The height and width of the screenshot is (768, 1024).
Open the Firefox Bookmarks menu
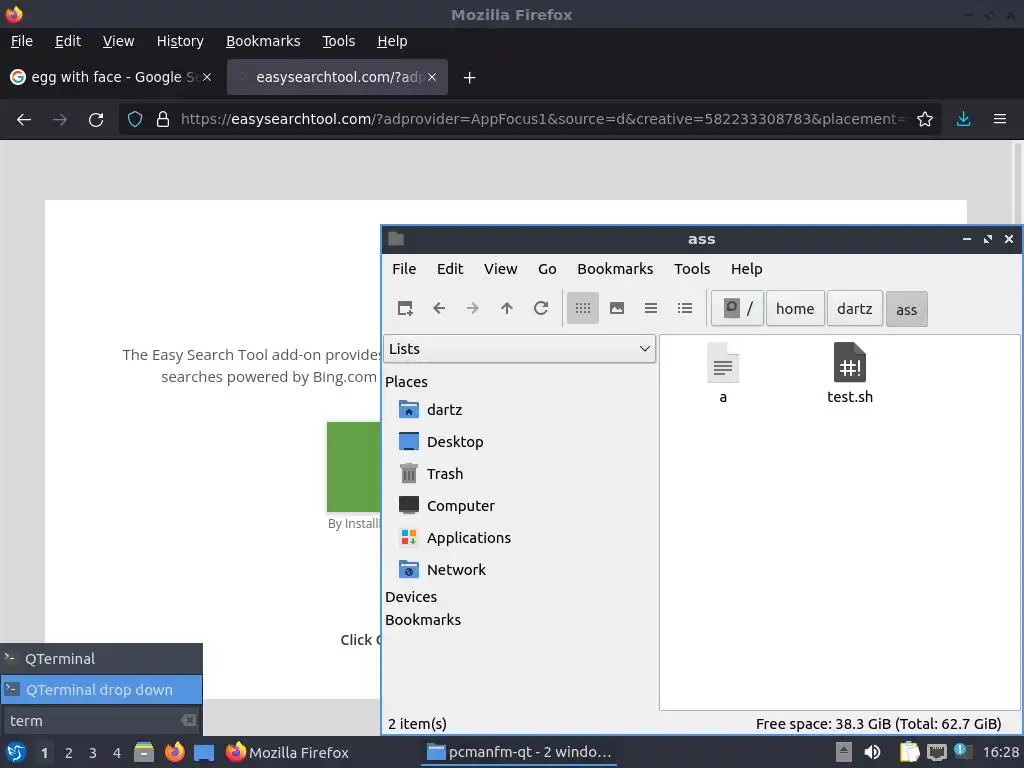pyautogui.click(x=263, y=41)
